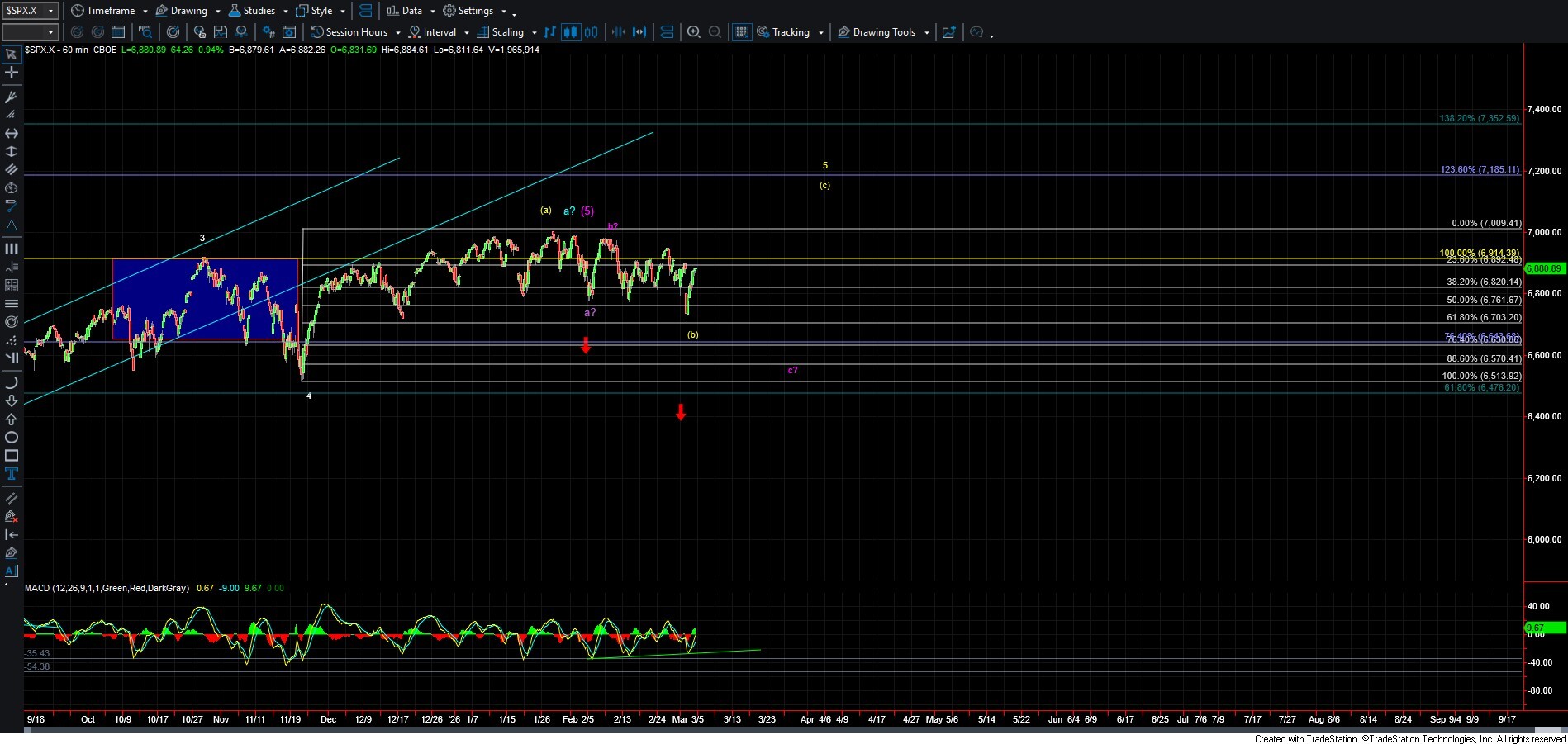Click the Tracking button
The height and width of the screenshot is (744, 1568).
tap(790, 32)
